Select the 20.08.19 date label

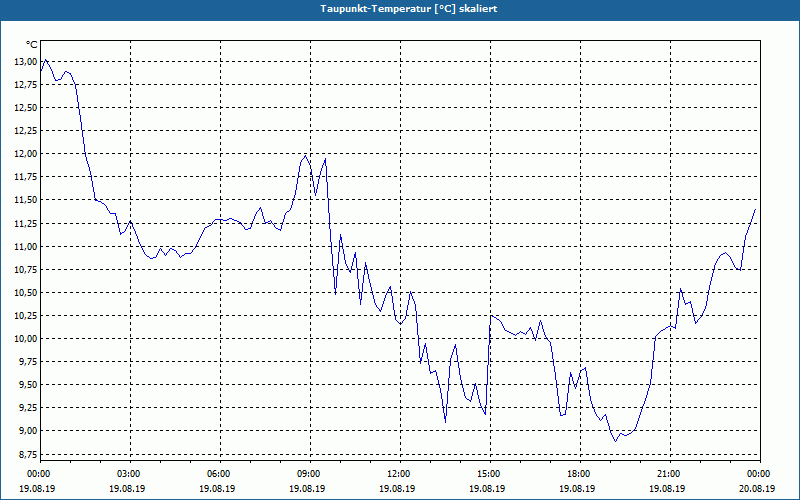pyautogui.click(x=757, y=488)
